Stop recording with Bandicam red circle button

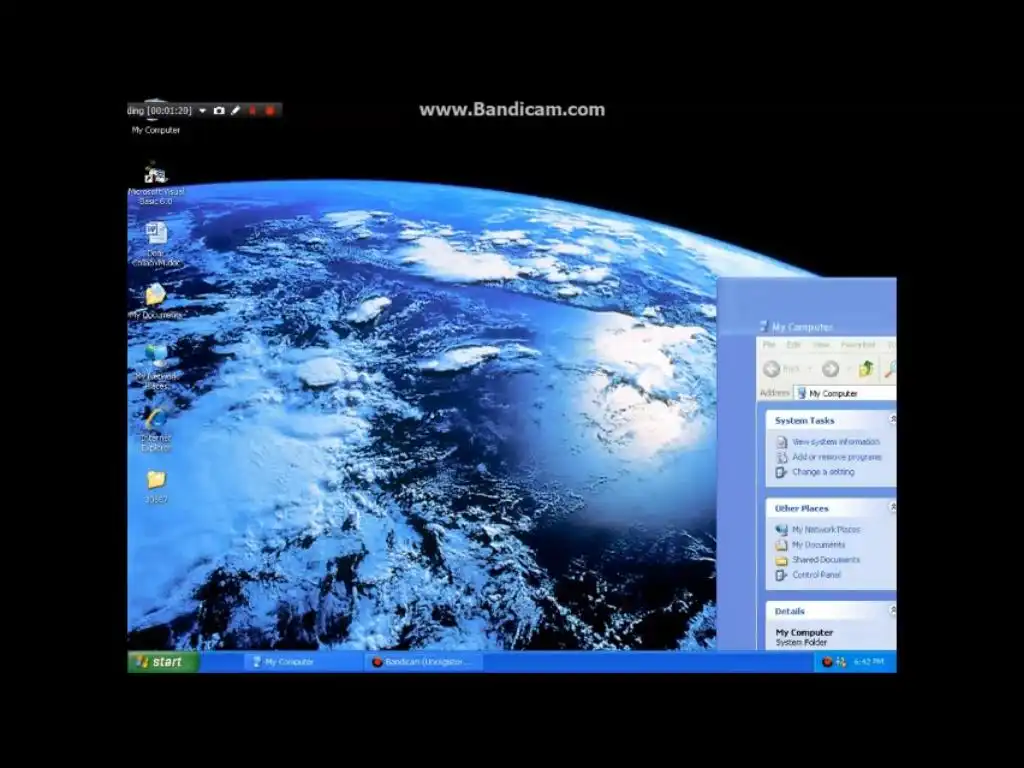pos(270,110)
